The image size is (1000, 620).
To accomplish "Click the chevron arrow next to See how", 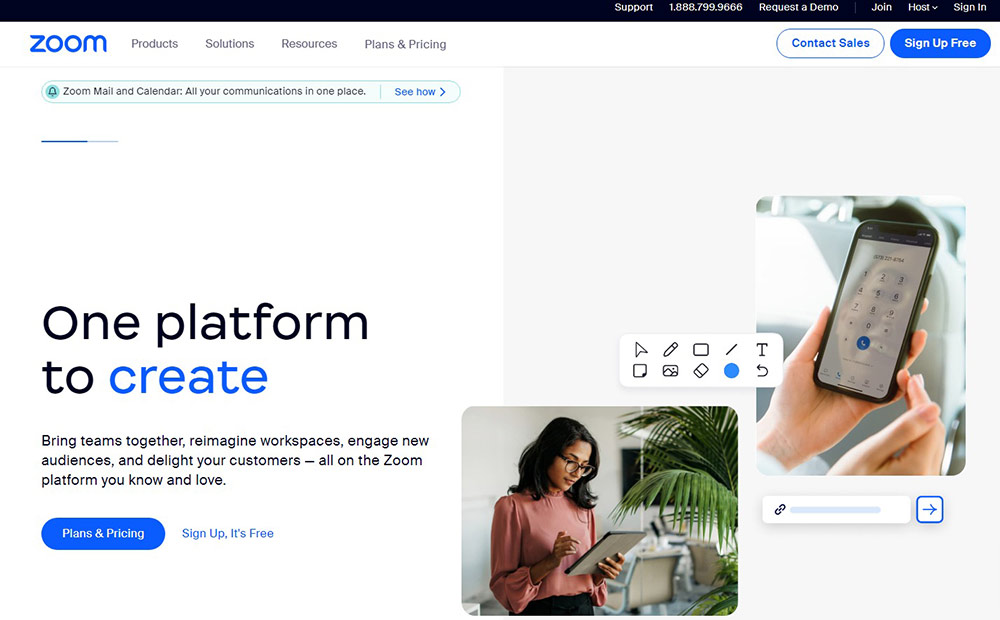I will (443, 92).
